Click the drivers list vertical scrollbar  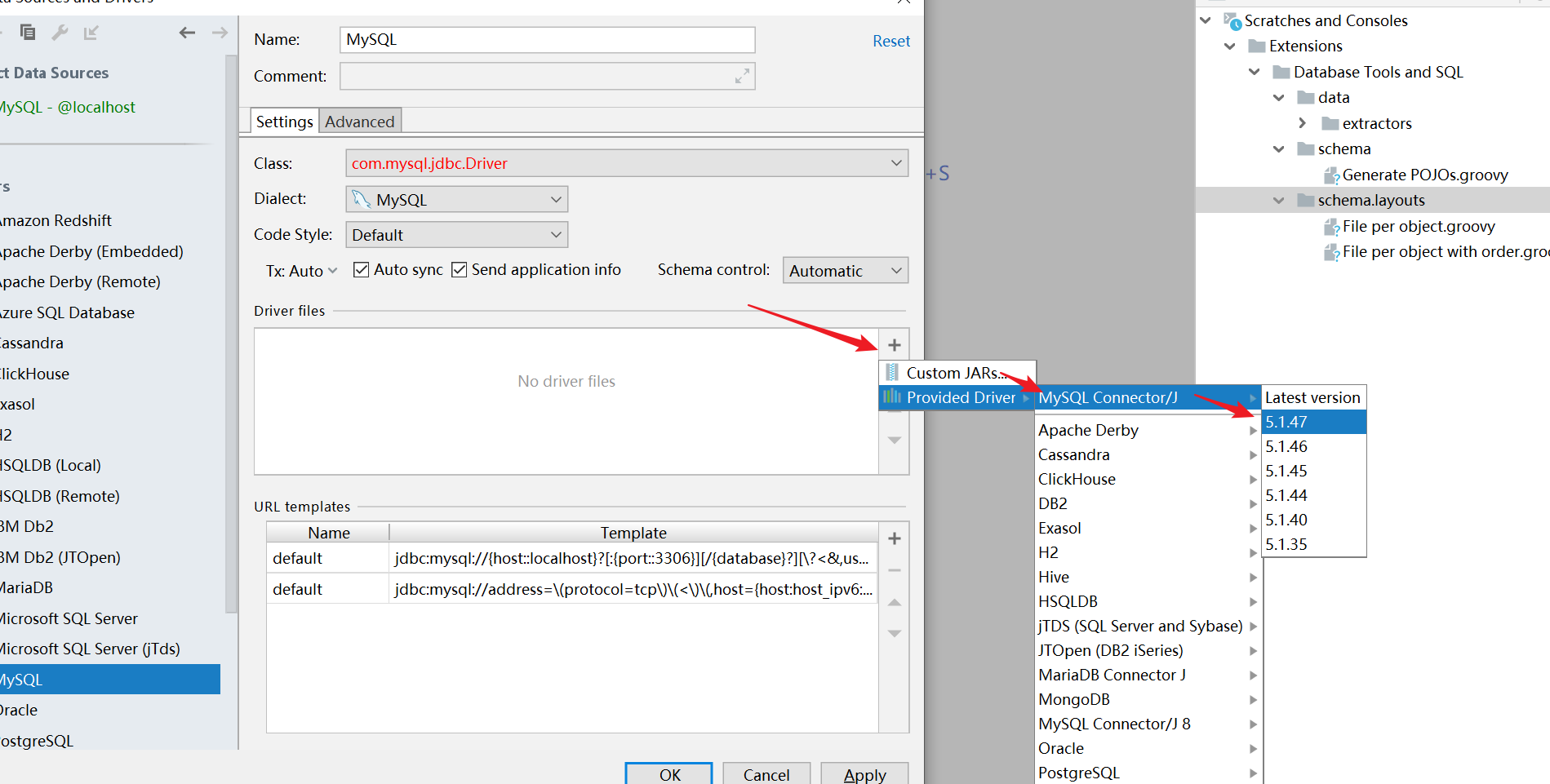pos(231,334)
